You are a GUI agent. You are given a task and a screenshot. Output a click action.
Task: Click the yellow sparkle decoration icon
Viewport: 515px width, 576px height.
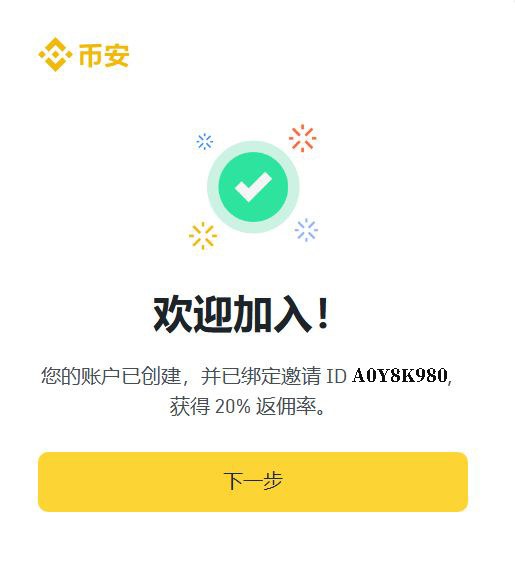point(203,236)
